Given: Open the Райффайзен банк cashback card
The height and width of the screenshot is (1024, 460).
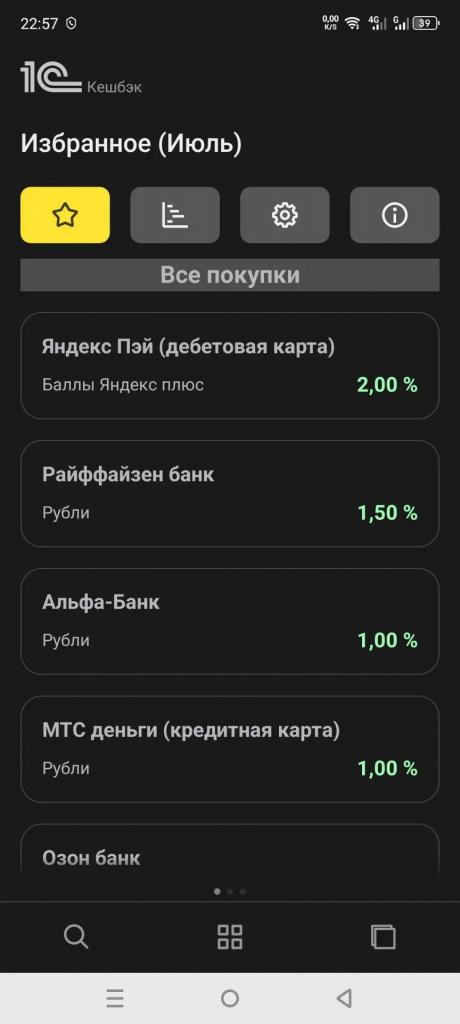Looking at the screenshot, I should coord(230,494).
